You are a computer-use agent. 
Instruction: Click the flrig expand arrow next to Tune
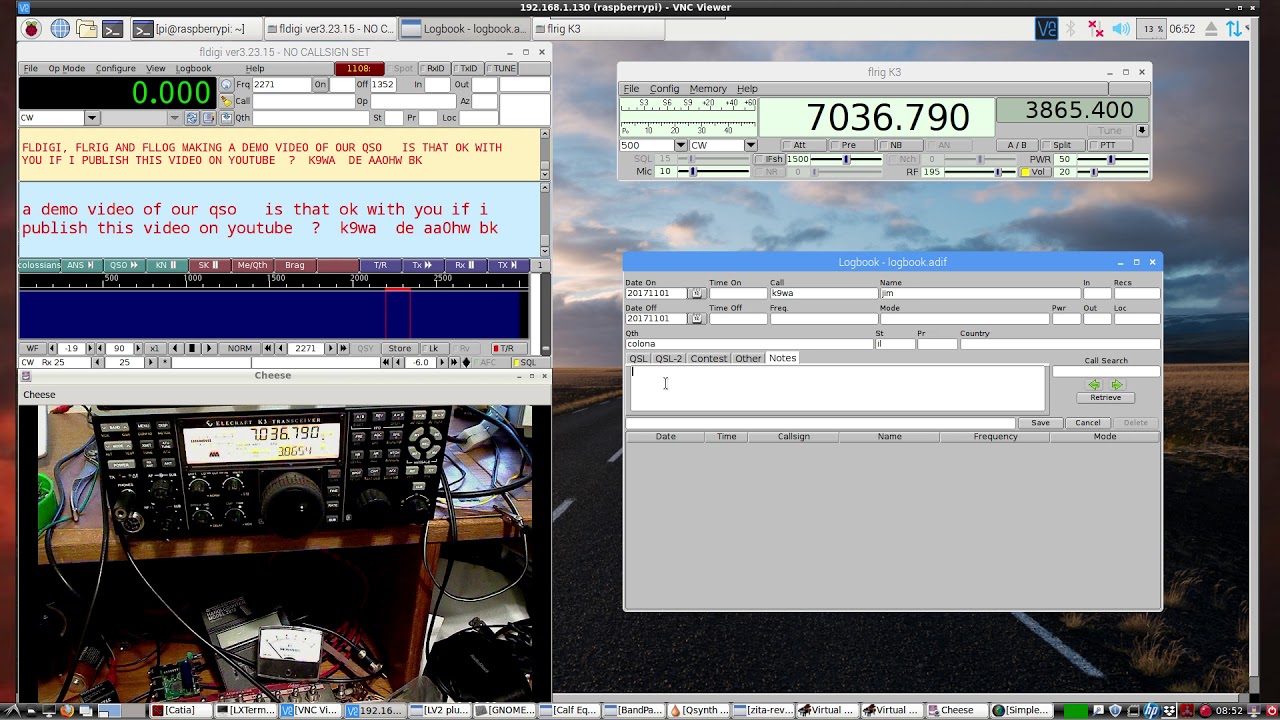(1141, 130)
